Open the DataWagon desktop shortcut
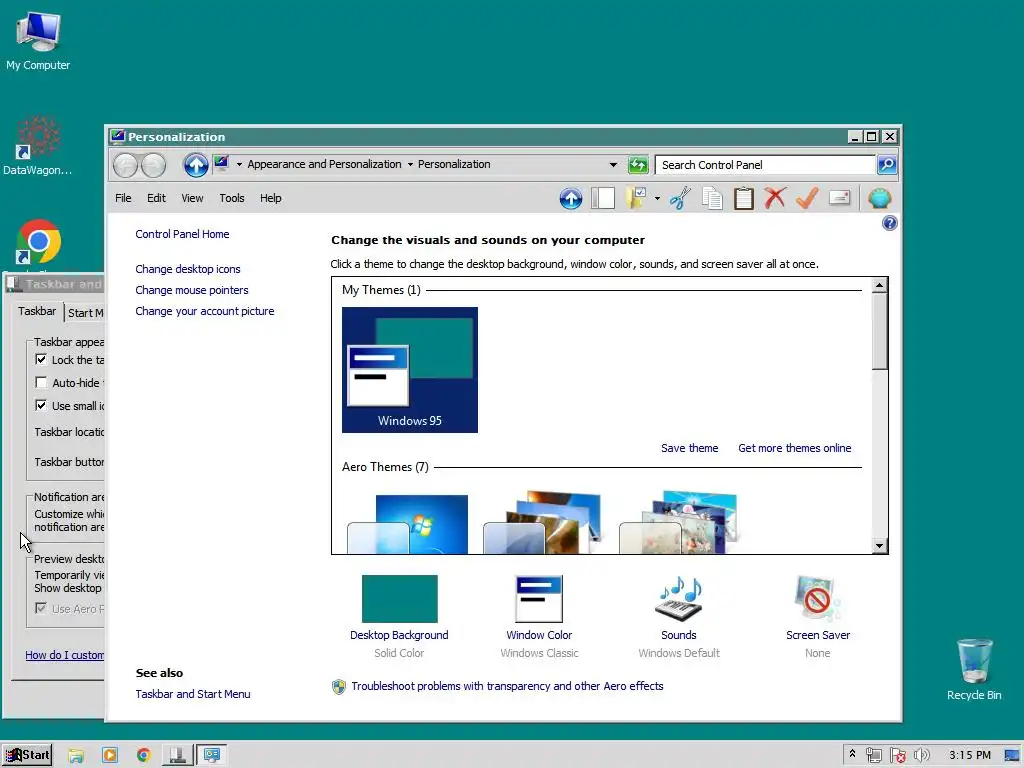Viewport: 1024px width, 768px height. click(38, 137)
